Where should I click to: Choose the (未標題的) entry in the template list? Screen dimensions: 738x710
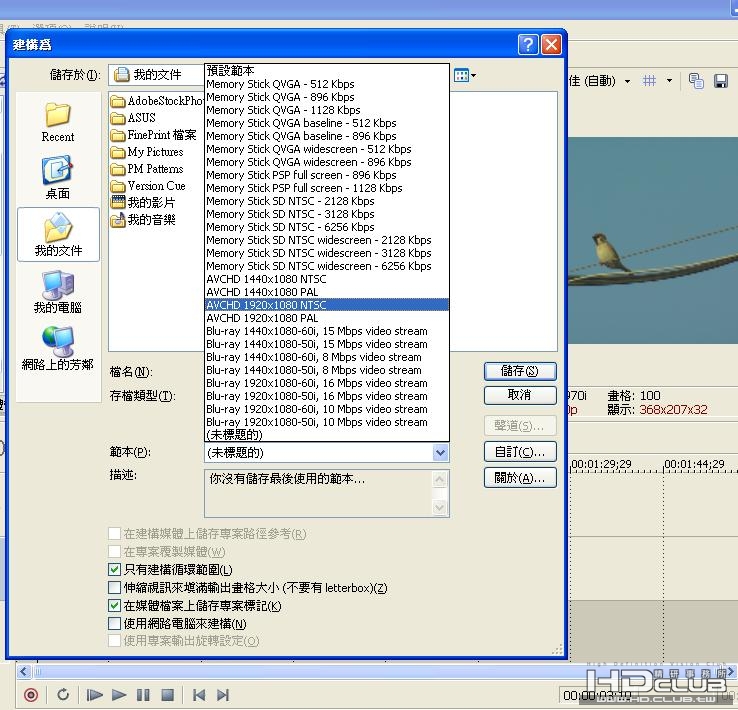click(327, 435)
